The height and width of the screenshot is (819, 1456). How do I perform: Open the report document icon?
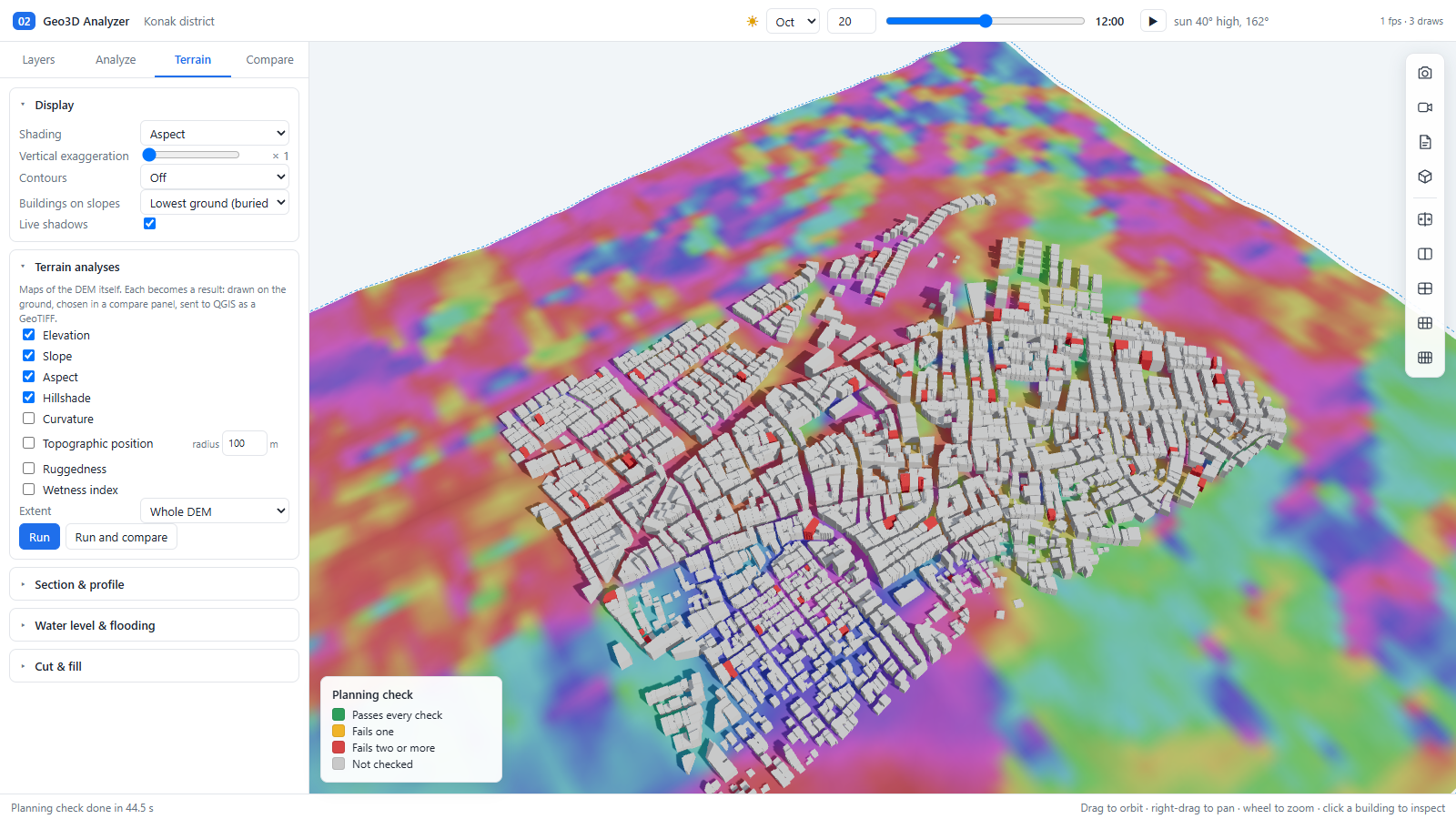(x=1425, y=142)
